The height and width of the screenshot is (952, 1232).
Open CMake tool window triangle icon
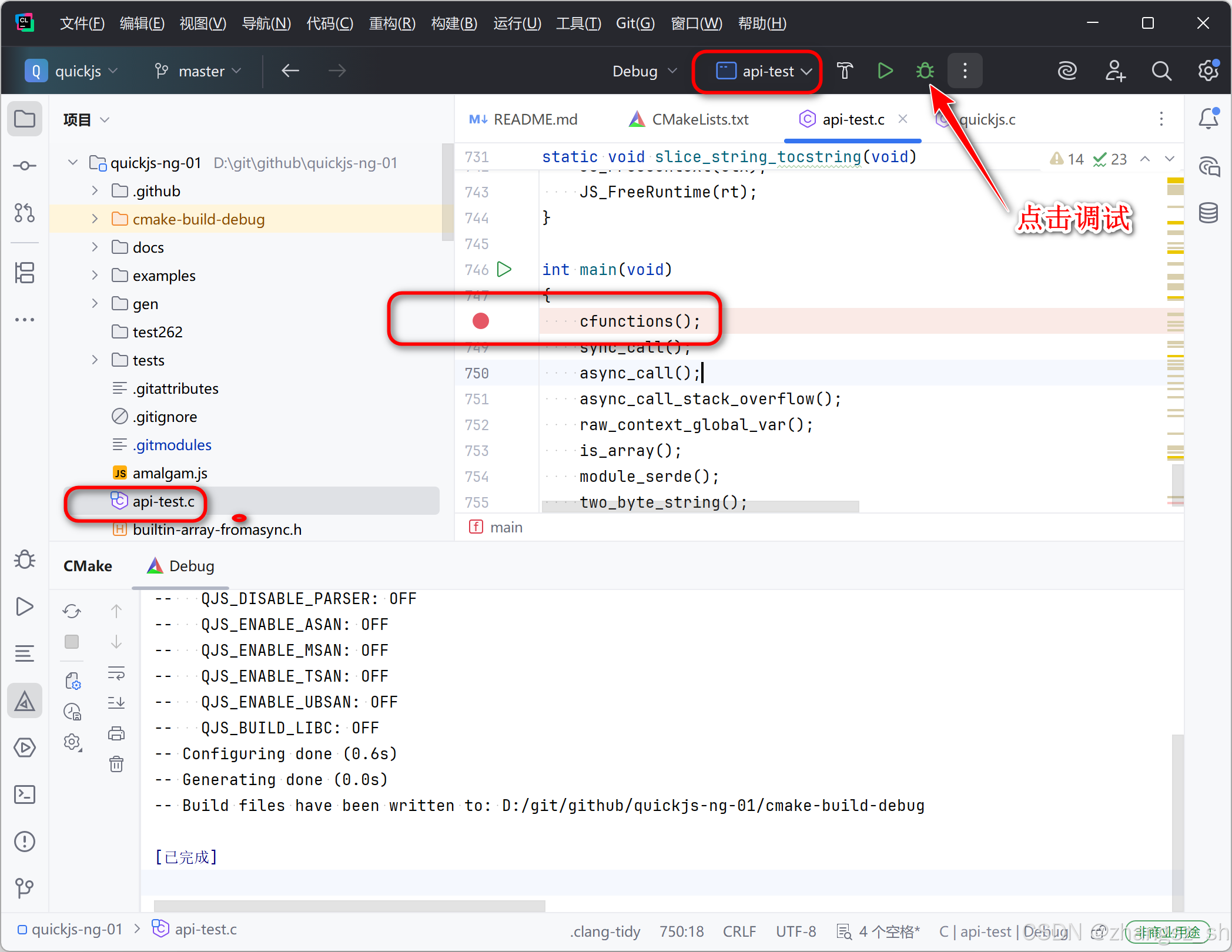[25, 700]
